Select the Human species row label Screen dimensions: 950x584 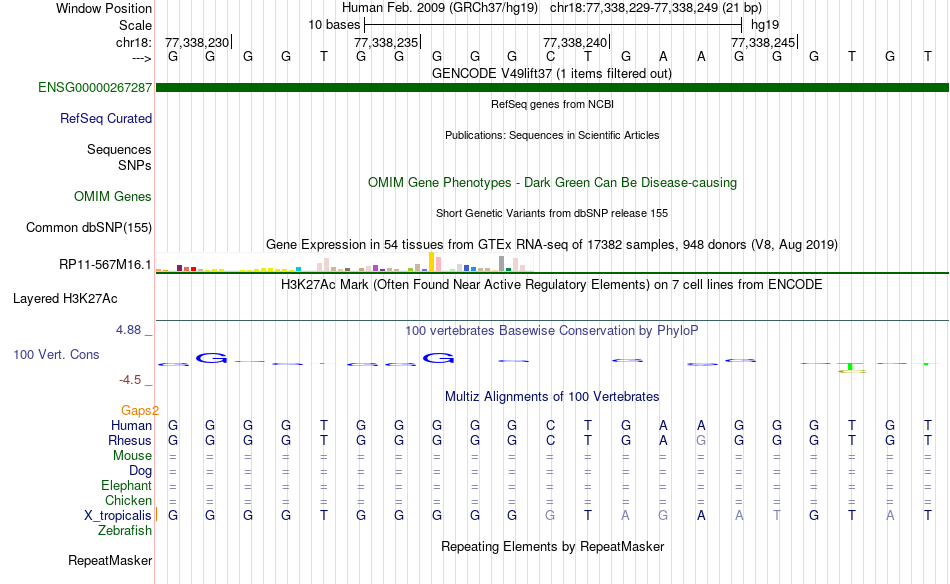tap(131, 425)
